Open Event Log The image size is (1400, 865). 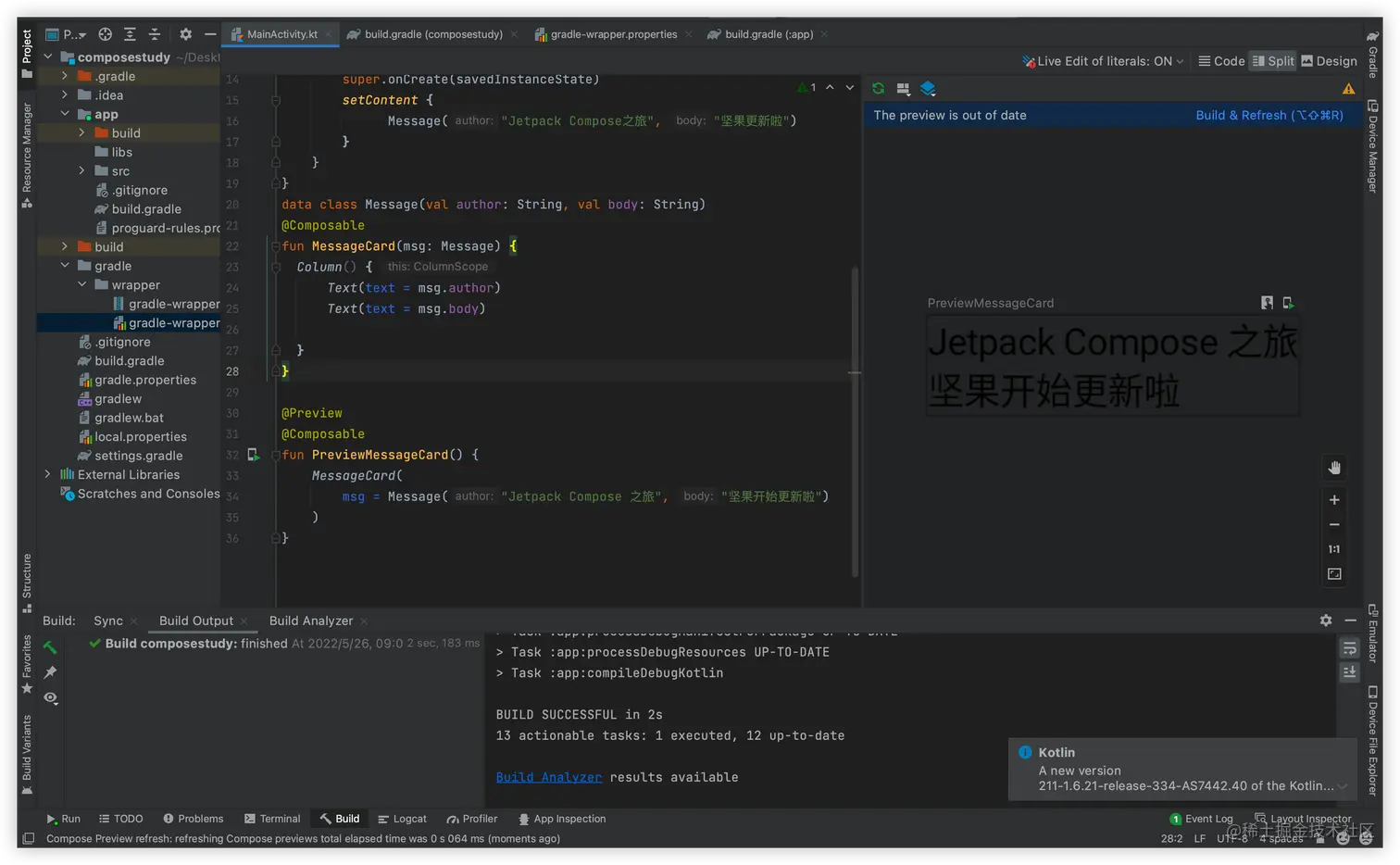pyautogui.click(x=1201, y=819)
